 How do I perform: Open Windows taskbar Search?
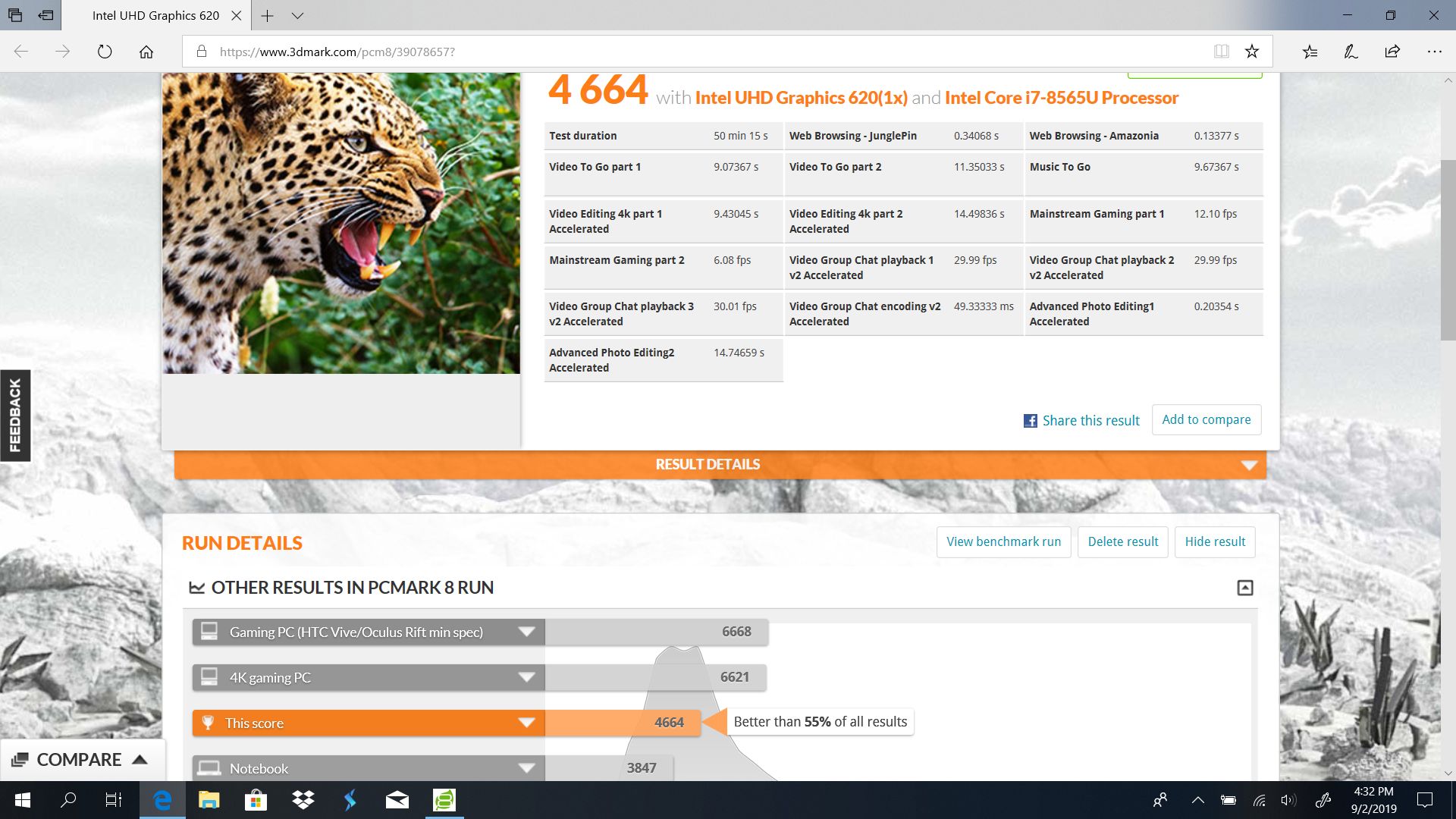pyautogui.click(x=68, y=800)
